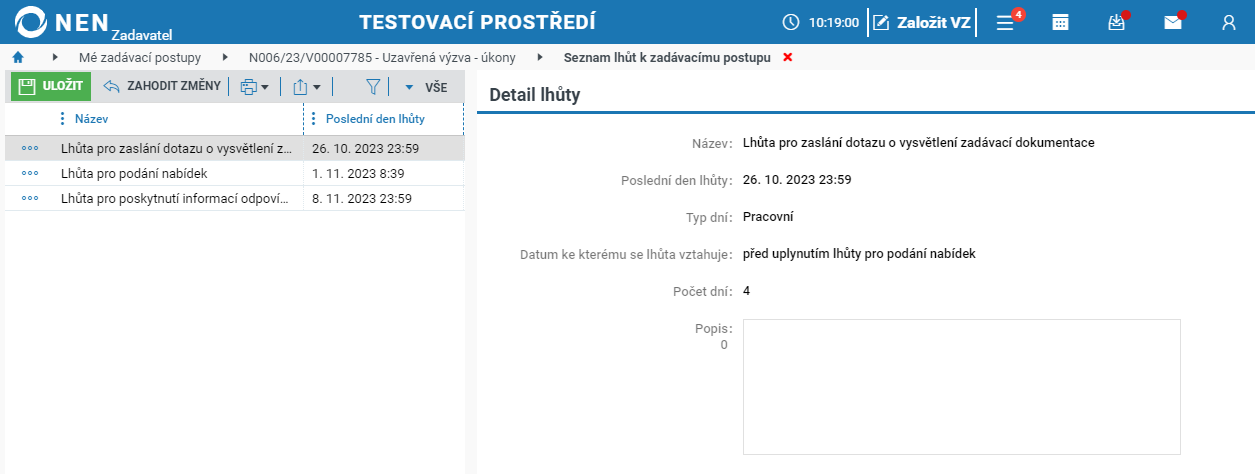This screenshot has width=1255, height=474.
Task: Open the VŠE filter dropdown arrow
Action: [x=409, y=87]
